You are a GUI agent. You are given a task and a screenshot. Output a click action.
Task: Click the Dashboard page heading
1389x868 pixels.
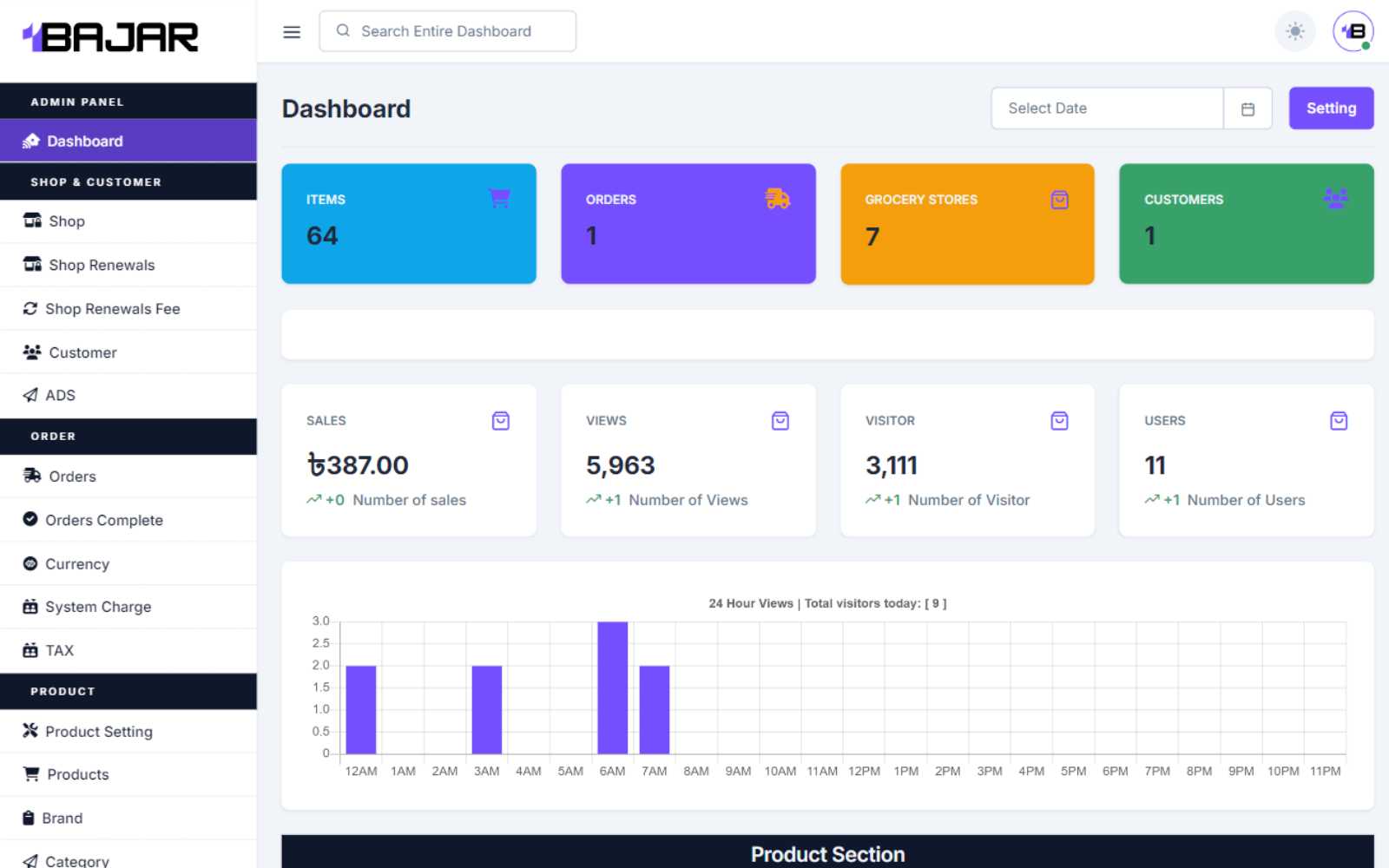[346, 108]
